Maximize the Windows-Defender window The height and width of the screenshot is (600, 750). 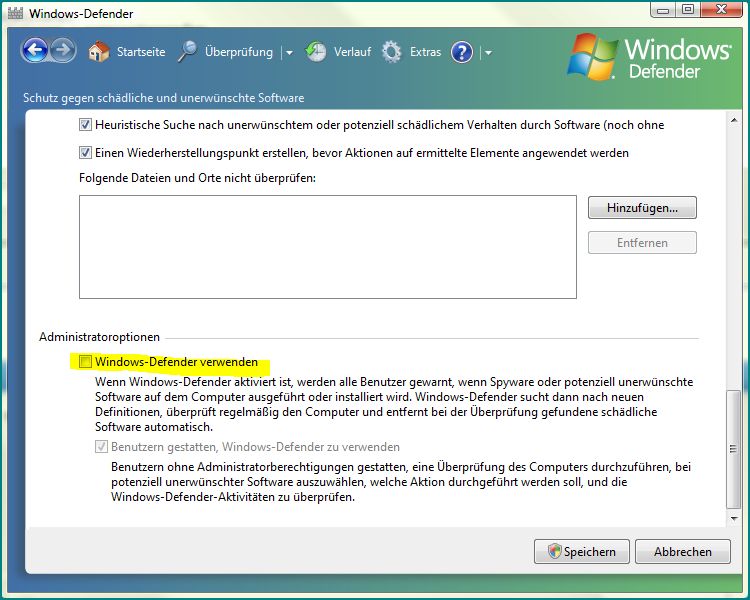687,11
